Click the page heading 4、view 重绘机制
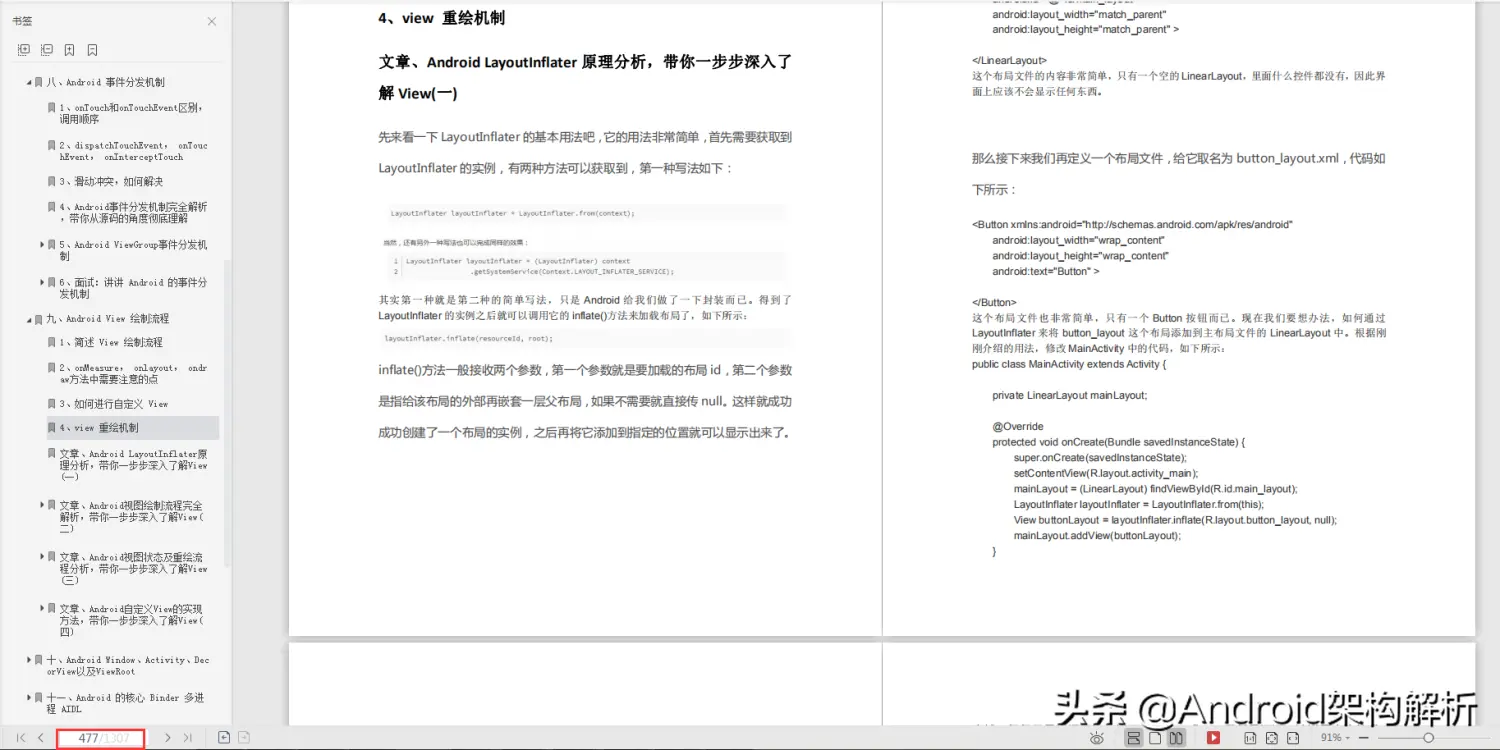The width and height of the screenshot is (1500, 750). [x=441, y=18]
